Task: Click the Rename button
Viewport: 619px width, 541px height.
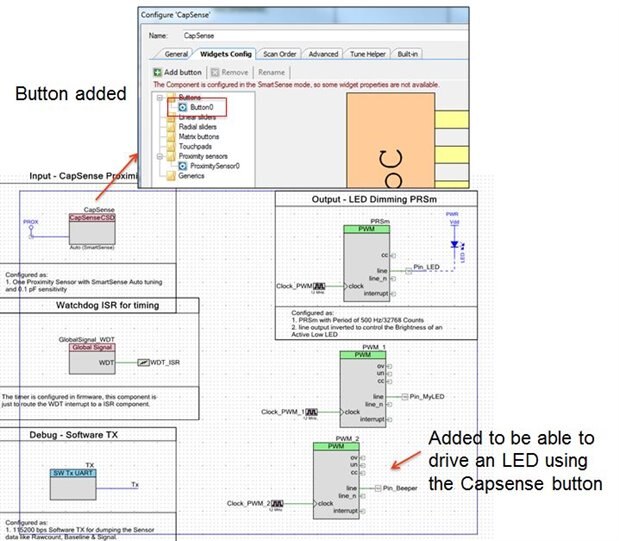Action: 272,73
